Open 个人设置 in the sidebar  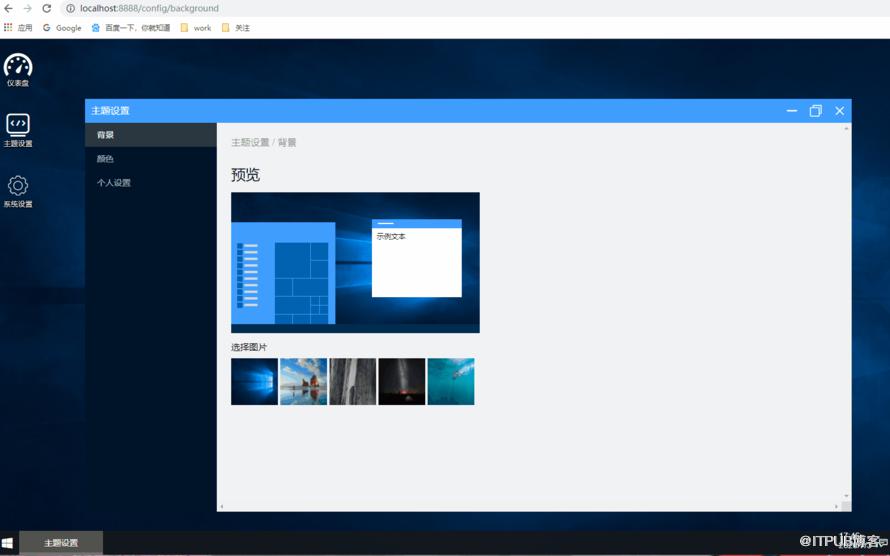(x=151, y=183)
